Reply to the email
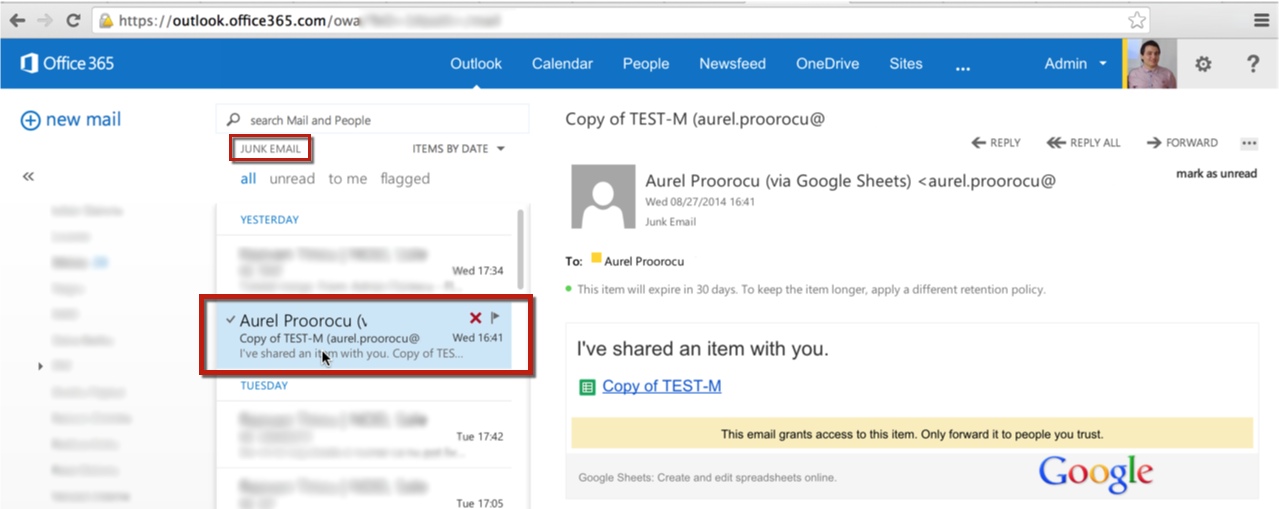 (996, 143)
